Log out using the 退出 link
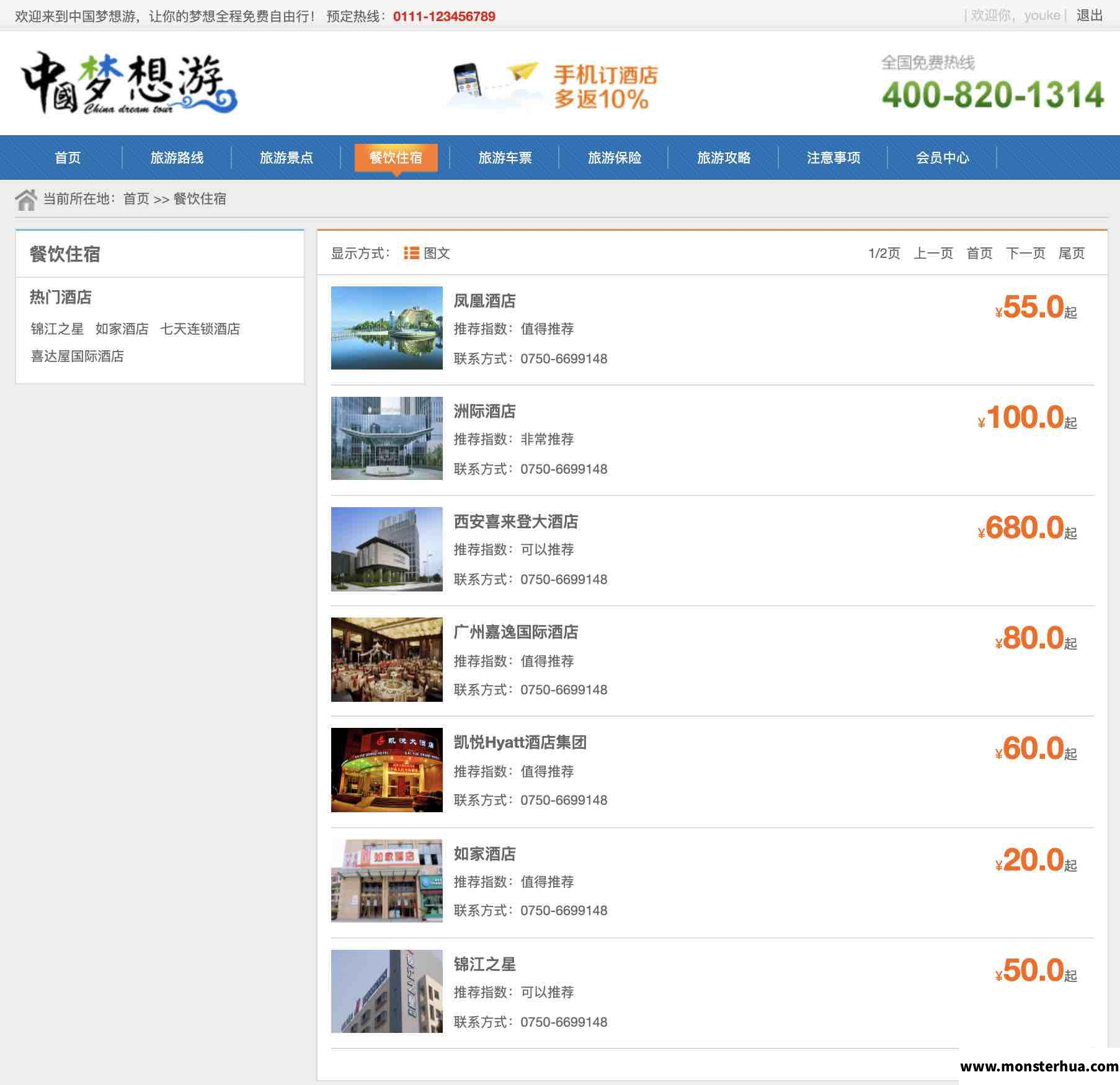This screenshot has height=1085, width=1120. [1089, 15]
